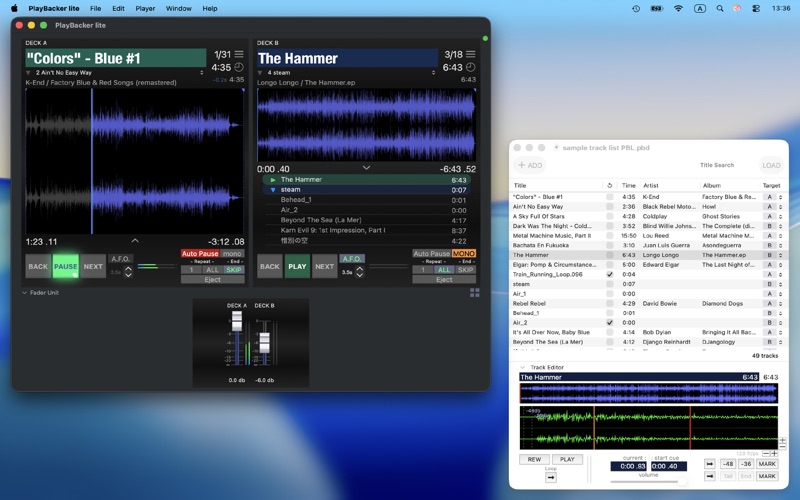Open the macOS Control Center icon

point(756,9)
